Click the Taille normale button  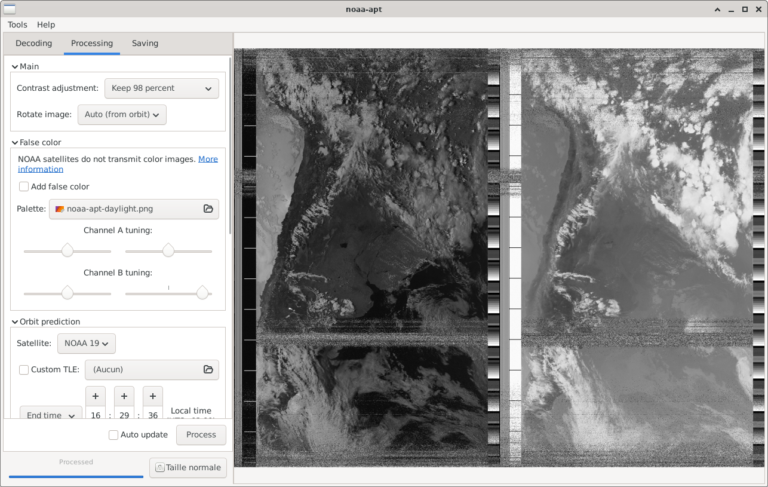click(188, 467)
